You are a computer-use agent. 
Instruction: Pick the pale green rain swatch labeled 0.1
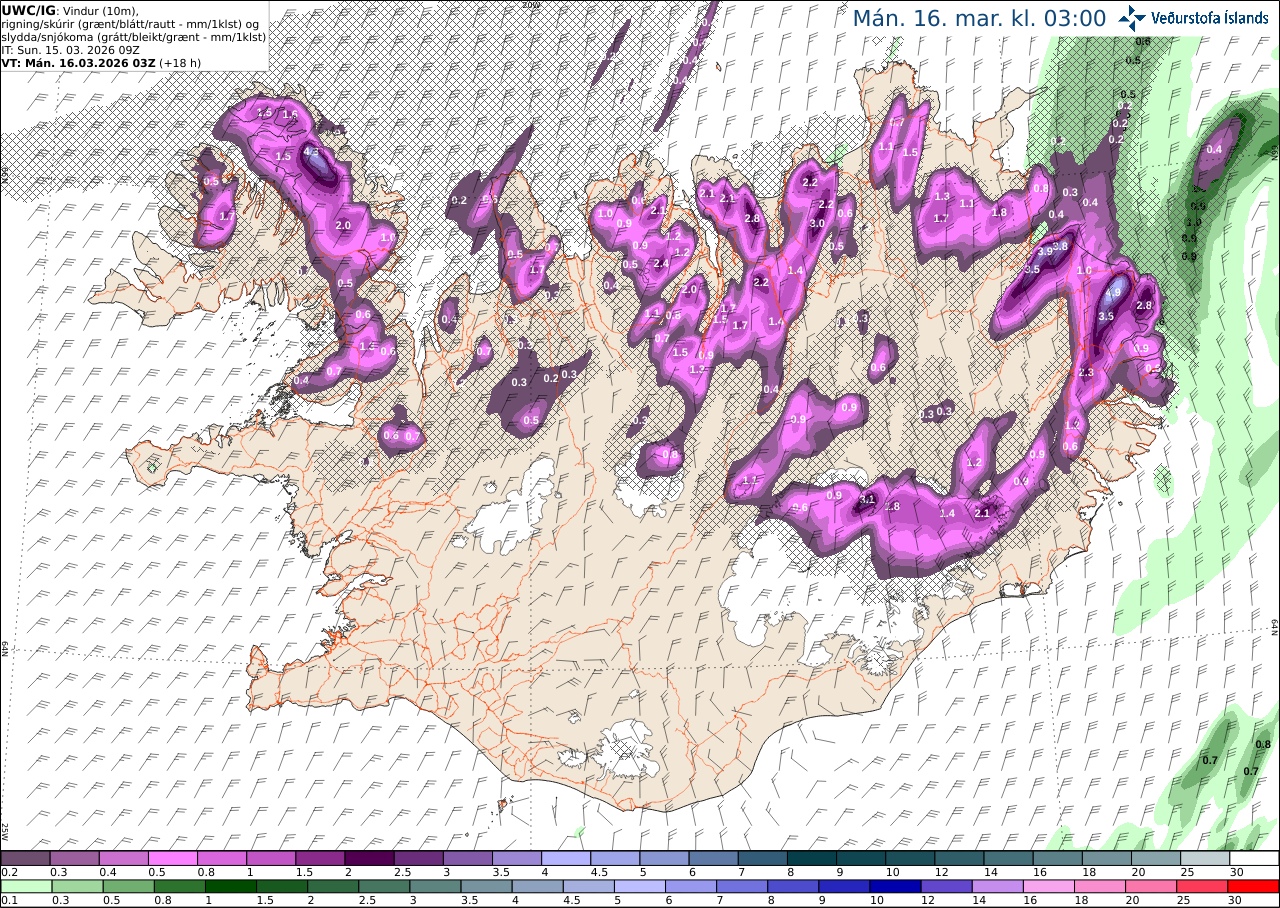(x=25, y=886)
